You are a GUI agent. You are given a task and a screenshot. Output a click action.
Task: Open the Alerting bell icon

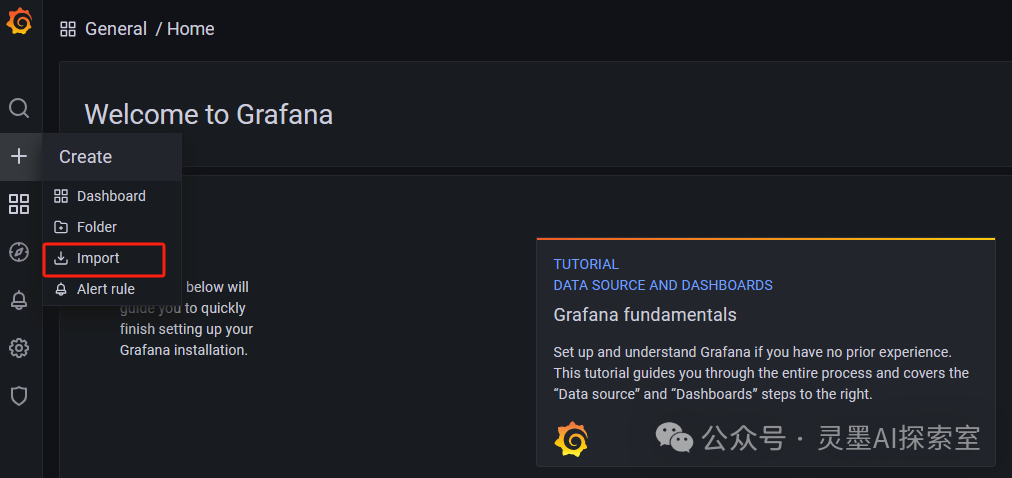click(19, 300)
